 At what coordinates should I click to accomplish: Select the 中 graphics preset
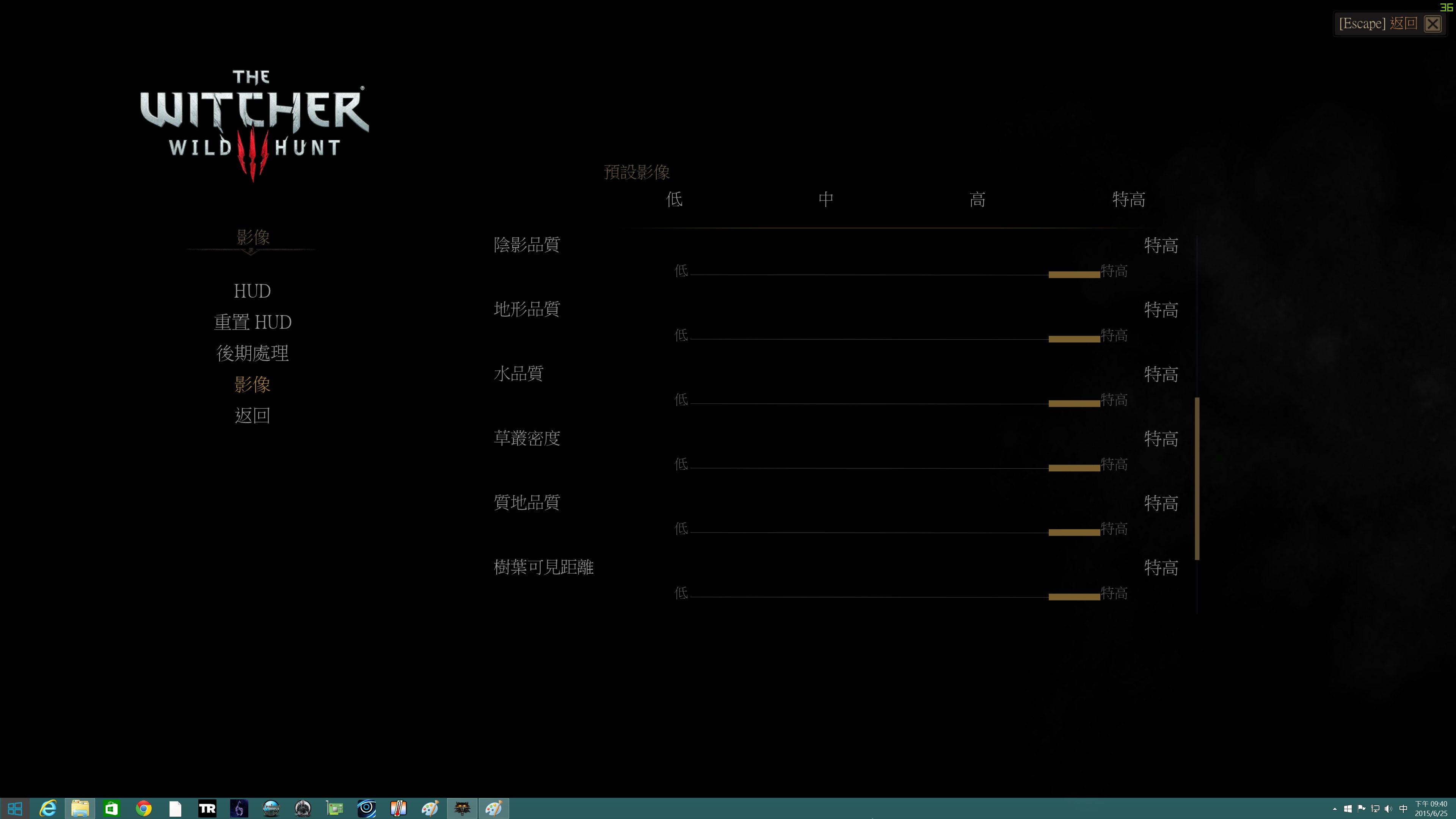pyautogui.click(x=826, y=199)
